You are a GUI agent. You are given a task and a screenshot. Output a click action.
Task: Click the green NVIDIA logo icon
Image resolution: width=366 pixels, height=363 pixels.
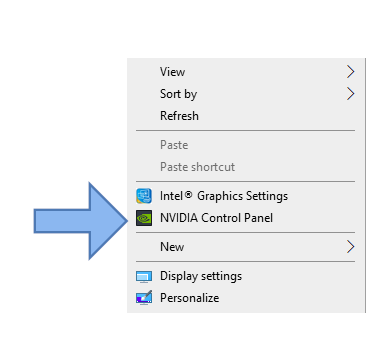(144, 218)
